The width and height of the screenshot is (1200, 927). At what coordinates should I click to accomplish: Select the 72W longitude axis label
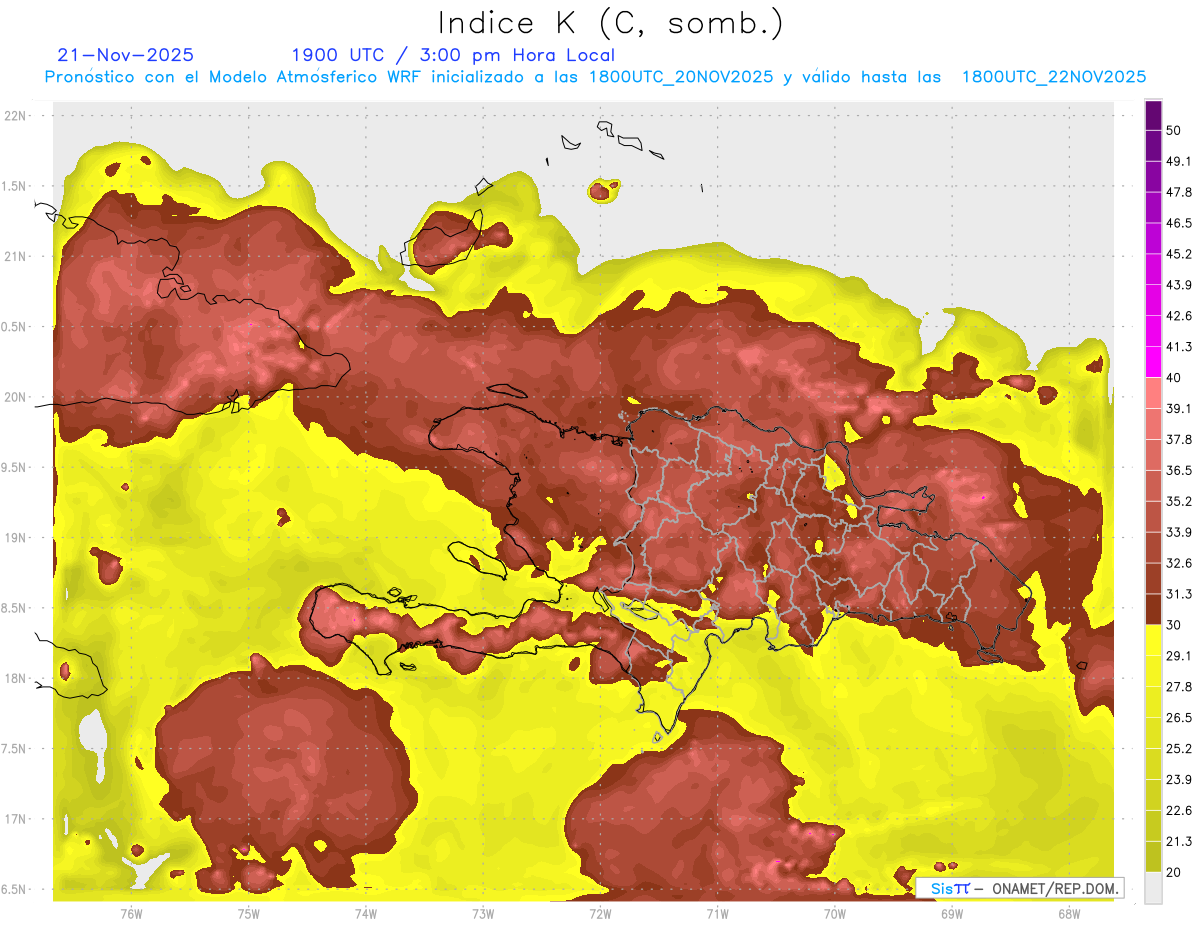[600, 913]
